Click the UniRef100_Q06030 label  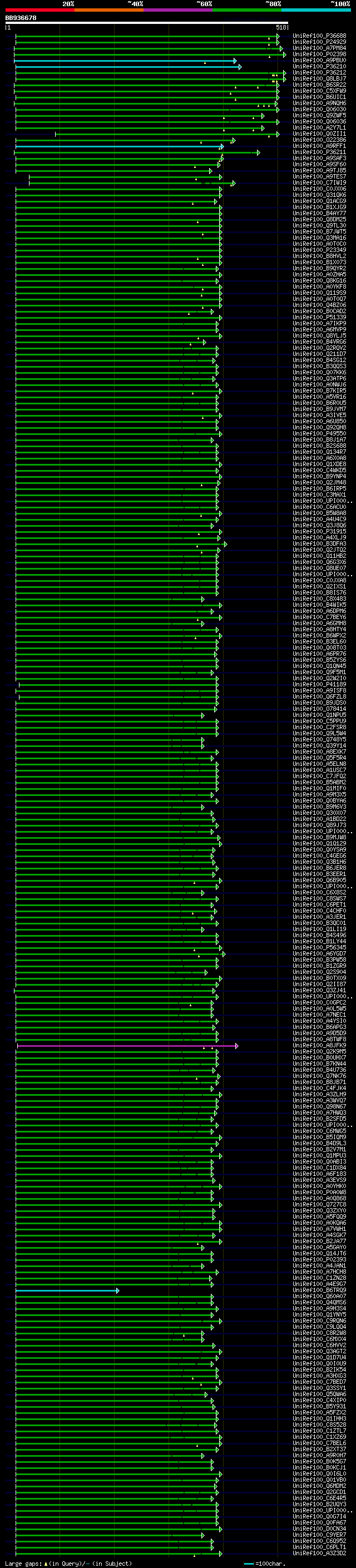click(x=319, y=110)
